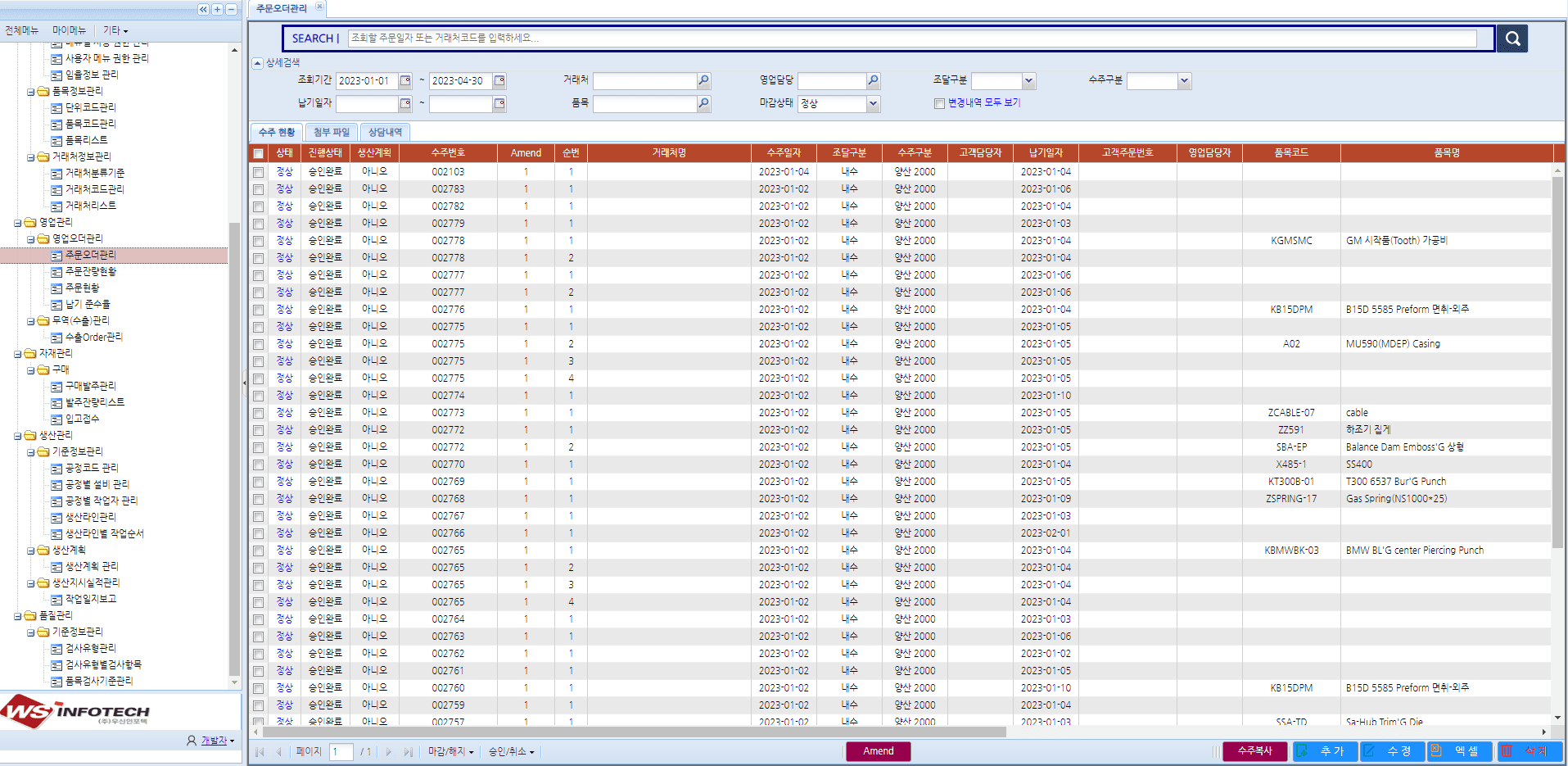
Task: Tick the checkbox for order 002103 row
Action: [259, 172]
